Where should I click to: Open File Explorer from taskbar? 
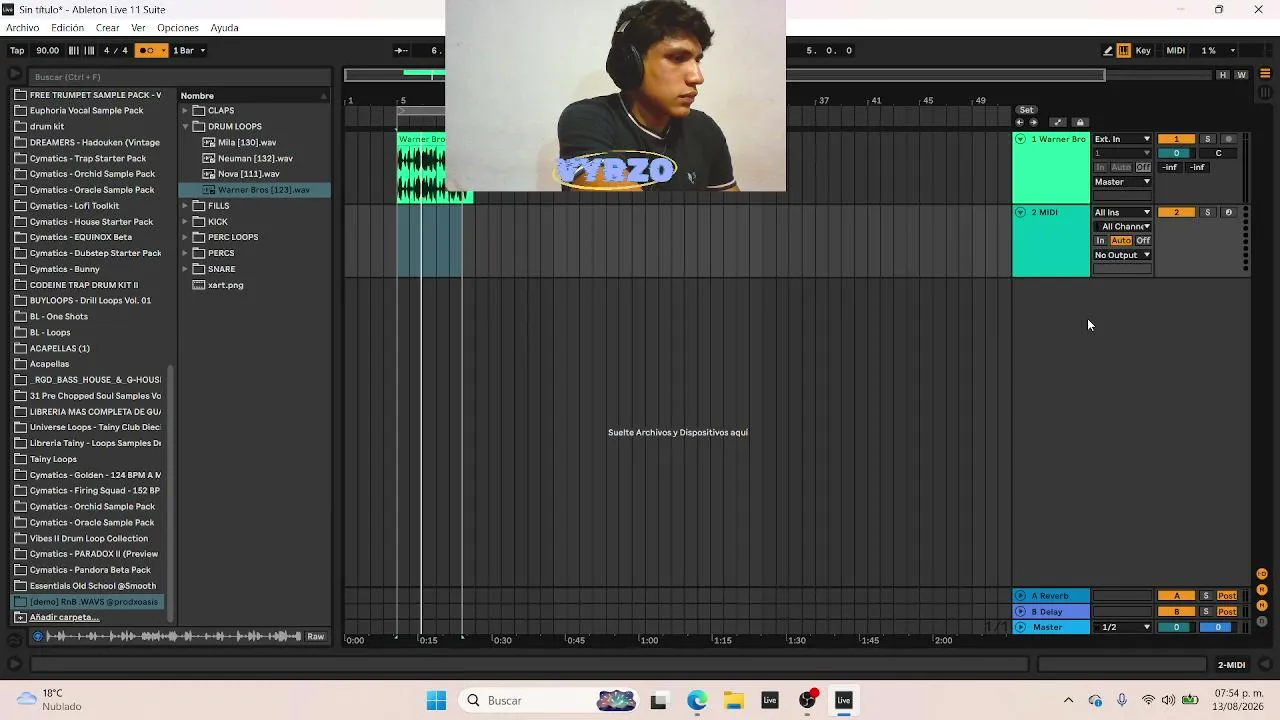click(733, 701)
